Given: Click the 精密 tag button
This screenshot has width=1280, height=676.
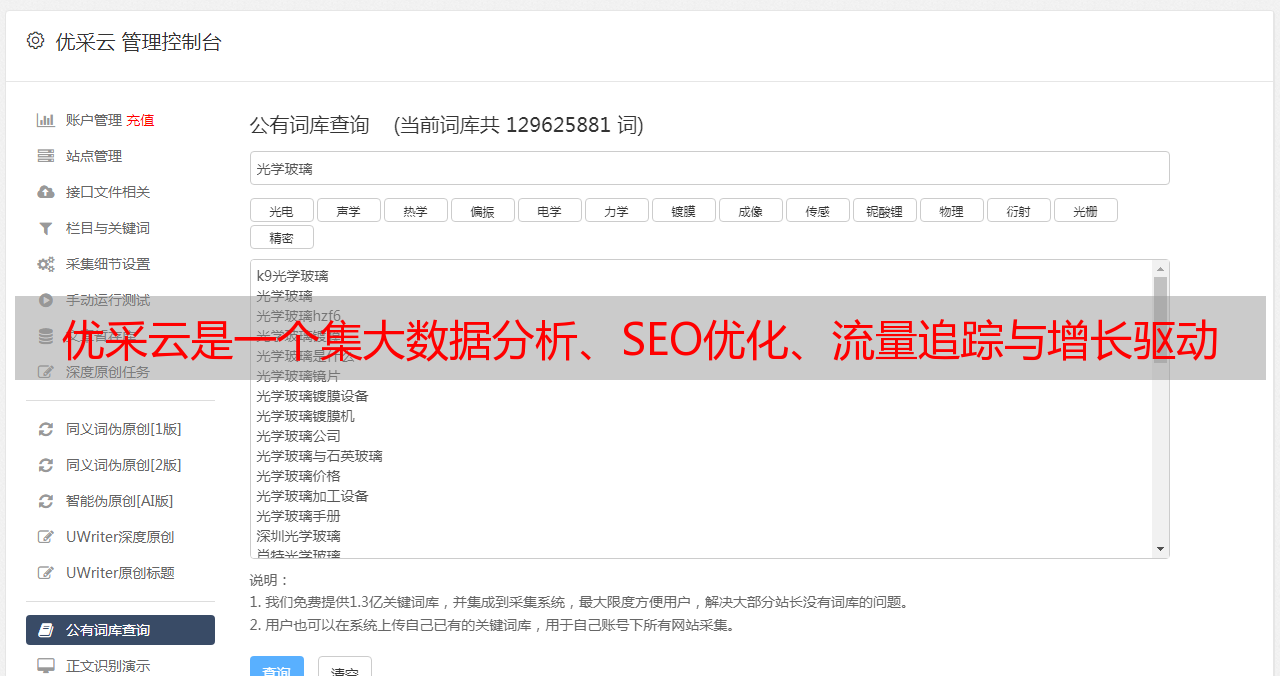Looking at the screenshot, I should 282,237.
